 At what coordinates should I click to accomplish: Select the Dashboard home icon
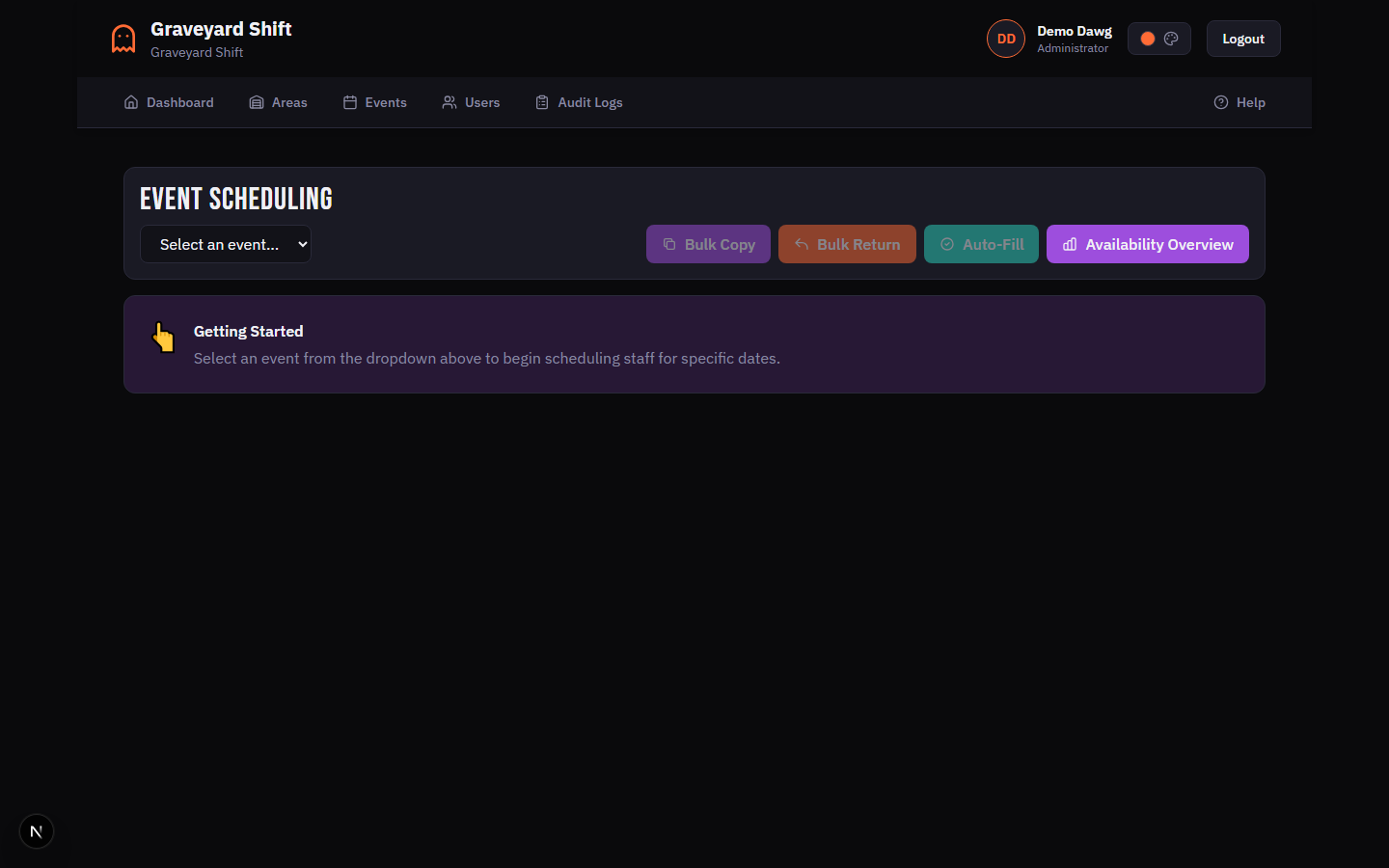131,101
